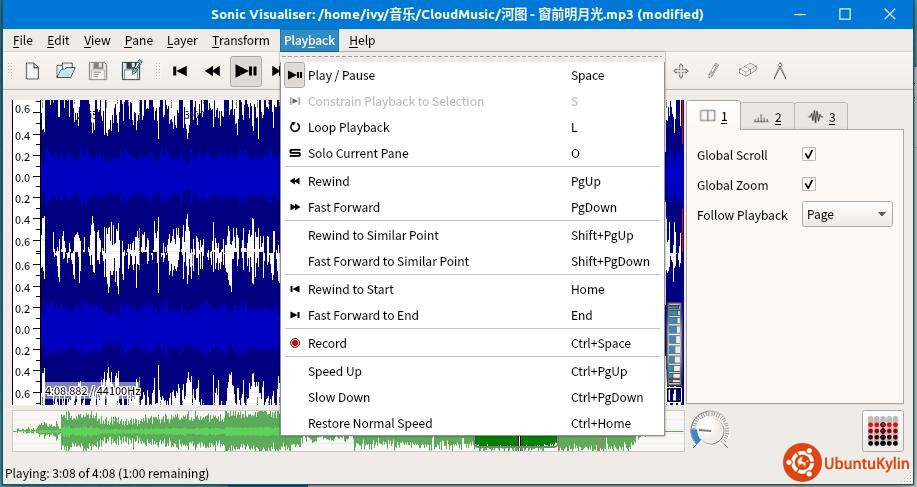Select the Erase tool icon
917x487 pixels.
747,71
